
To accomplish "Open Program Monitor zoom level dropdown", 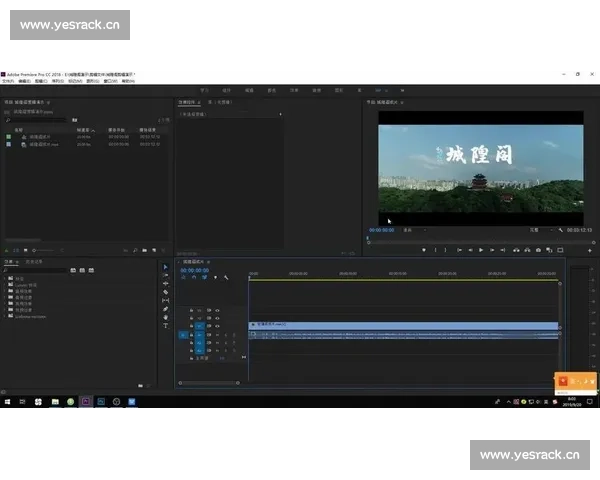I will pyautogui.click(x=414, y=230).
